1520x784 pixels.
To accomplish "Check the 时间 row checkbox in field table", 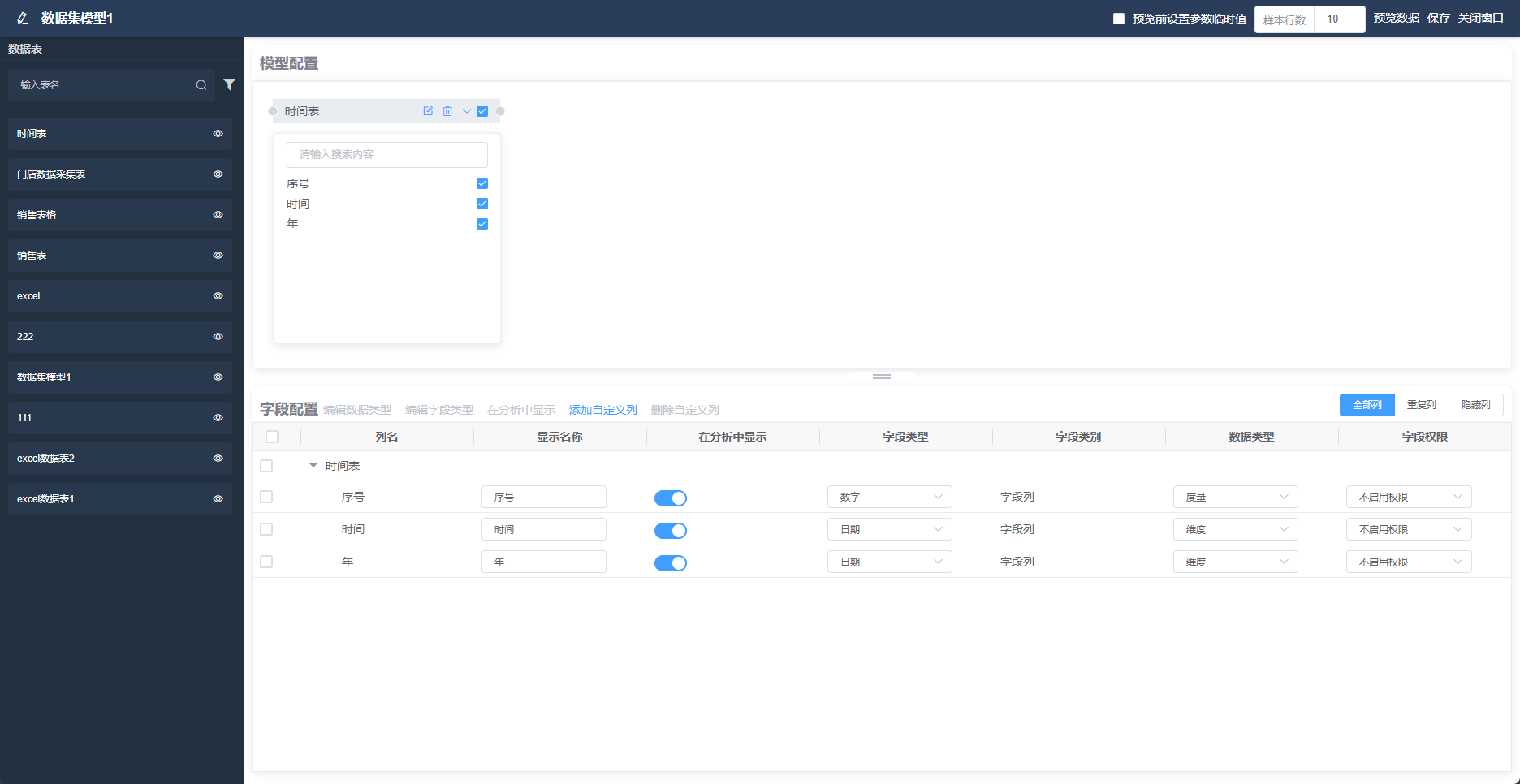I will tap(266, 529).
